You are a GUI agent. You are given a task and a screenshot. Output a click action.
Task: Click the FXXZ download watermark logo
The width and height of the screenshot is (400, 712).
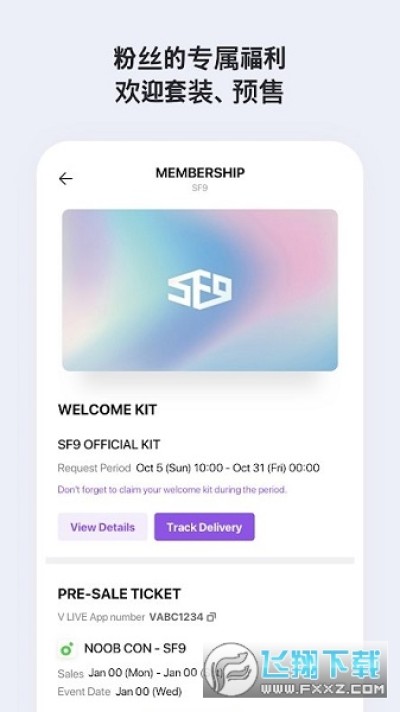(x=295, y=670)
